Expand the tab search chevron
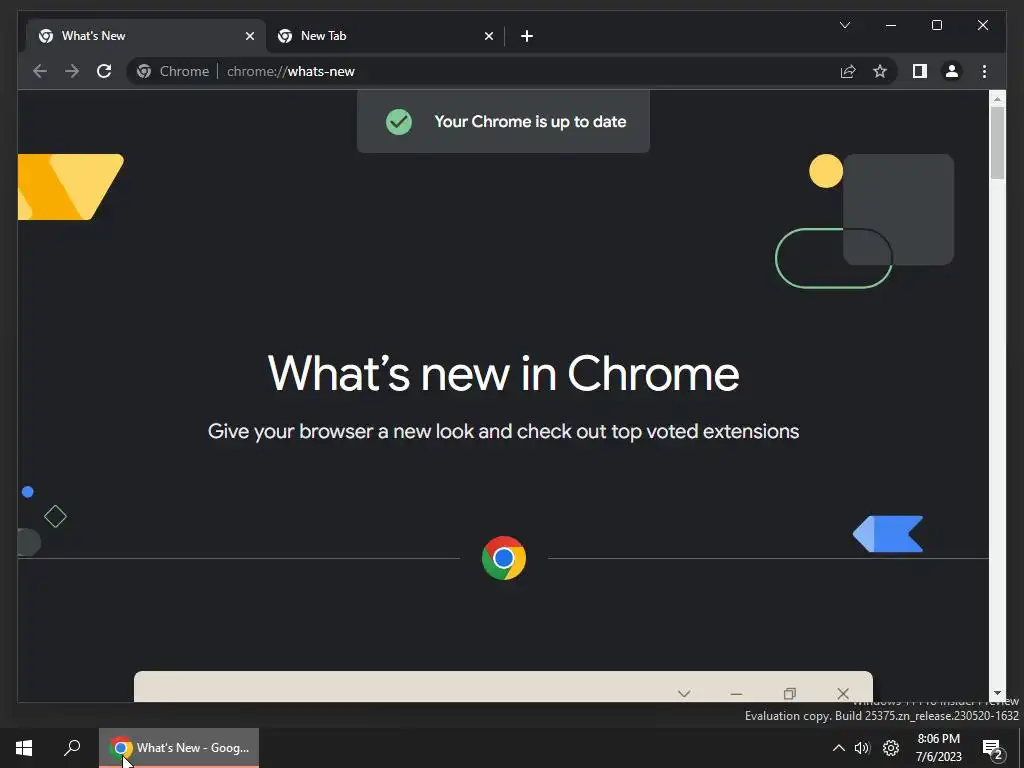Viewport: 1024px width, 768px height. 844,25
